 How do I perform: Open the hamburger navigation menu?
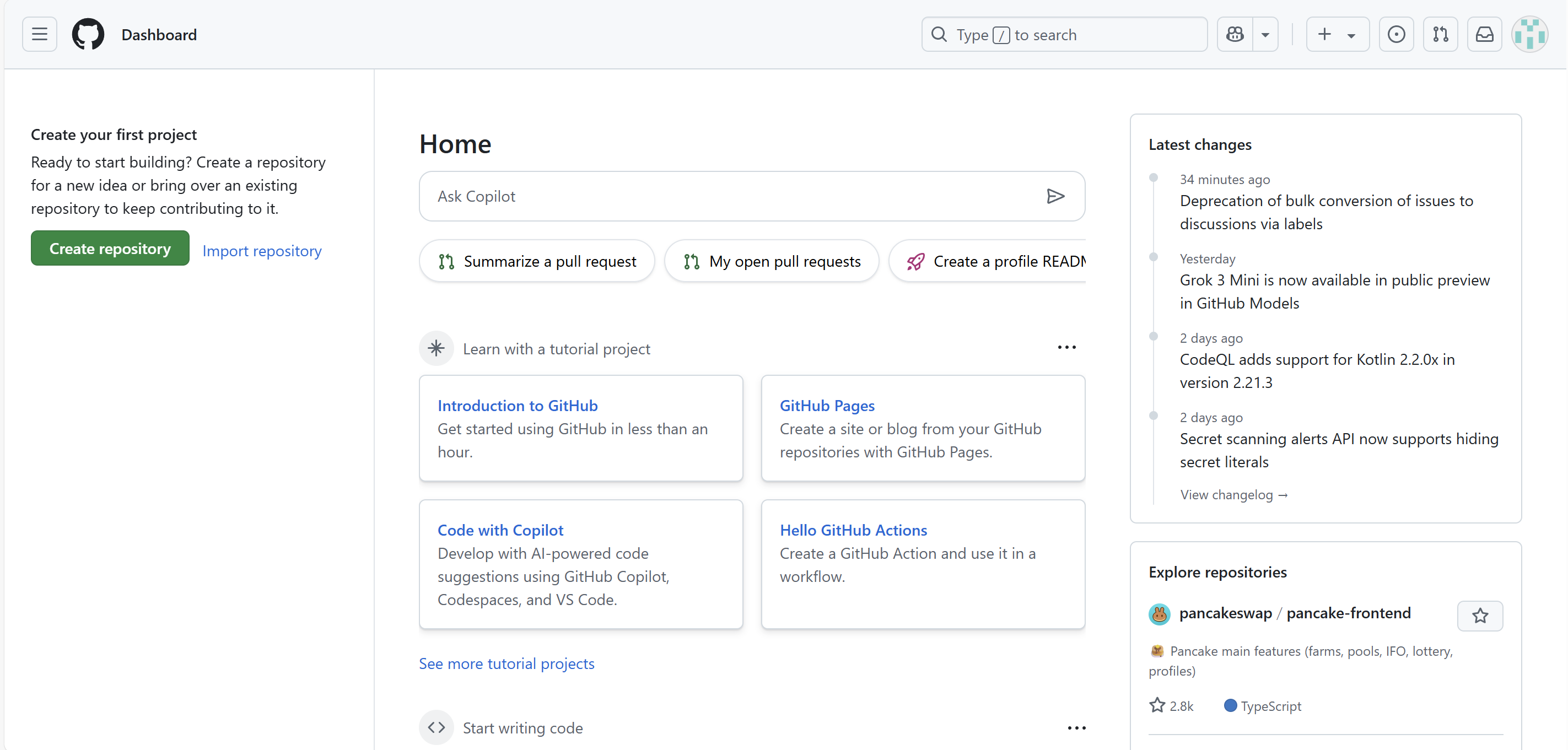click(x=40, y=35)
